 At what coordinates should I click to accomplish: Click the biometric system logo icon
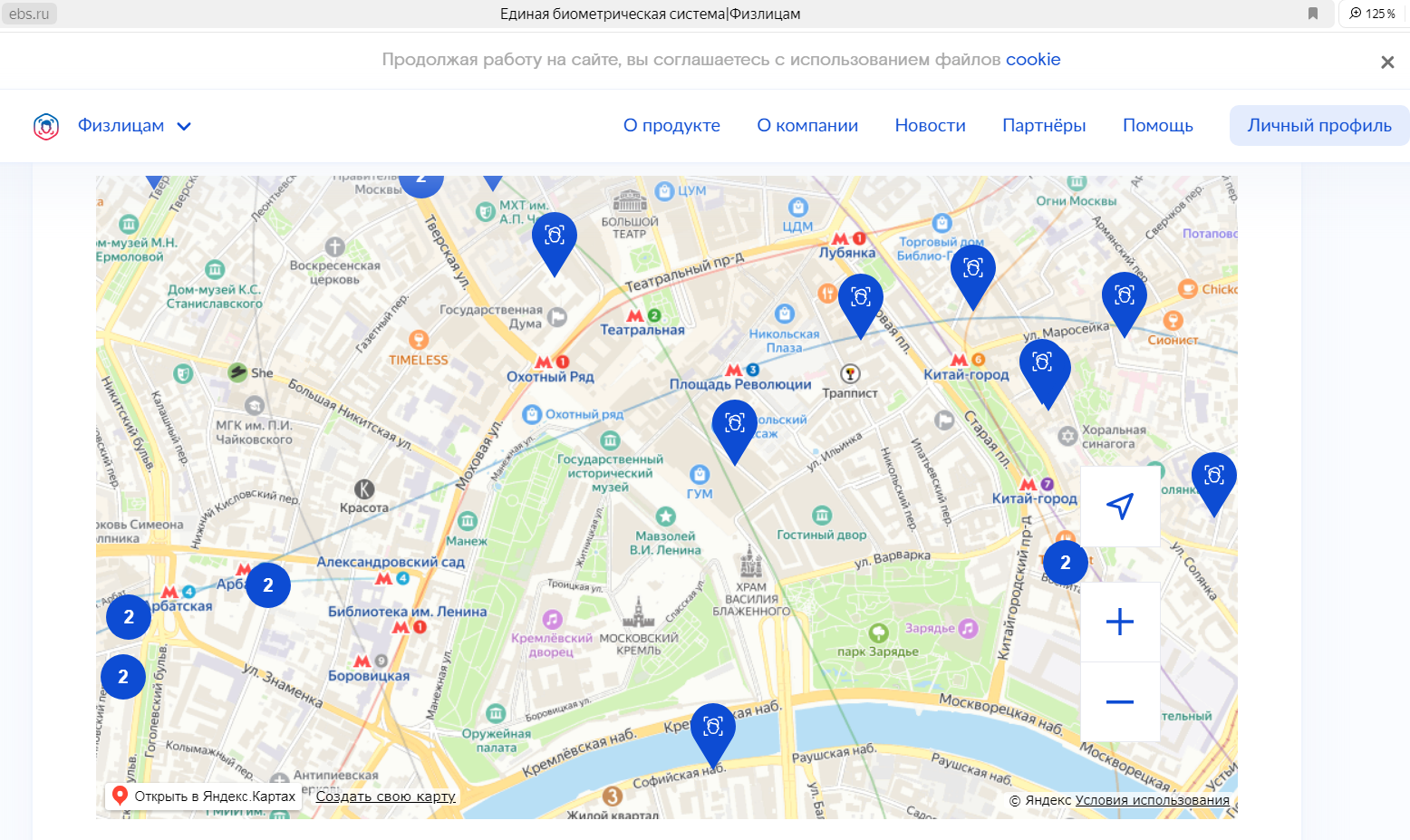pos(46,126)
